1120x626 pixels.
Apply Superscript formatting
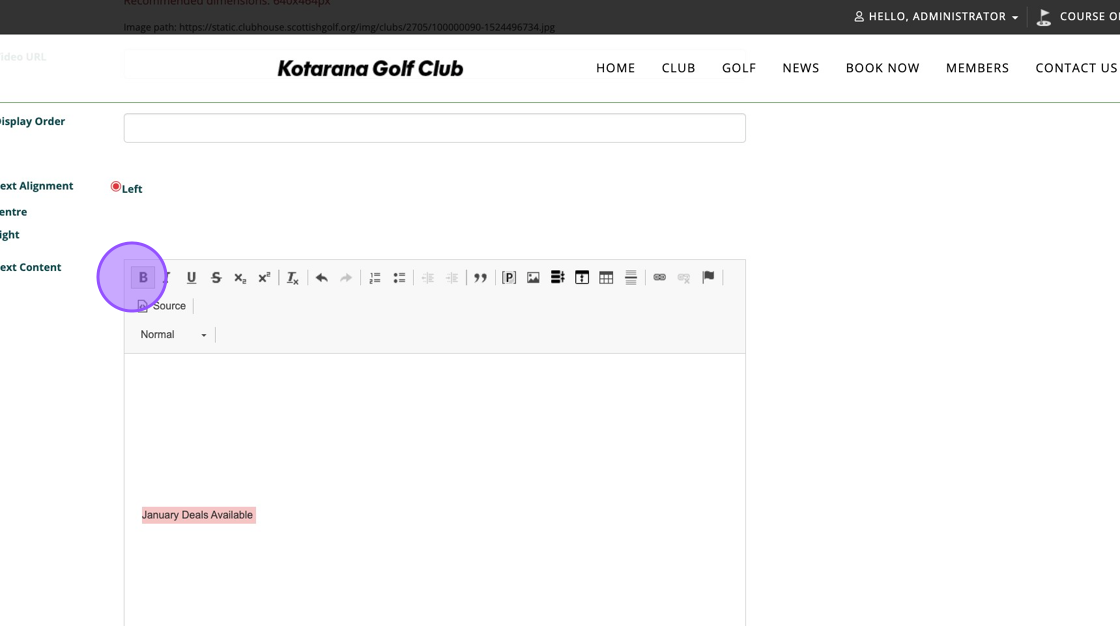264,277
